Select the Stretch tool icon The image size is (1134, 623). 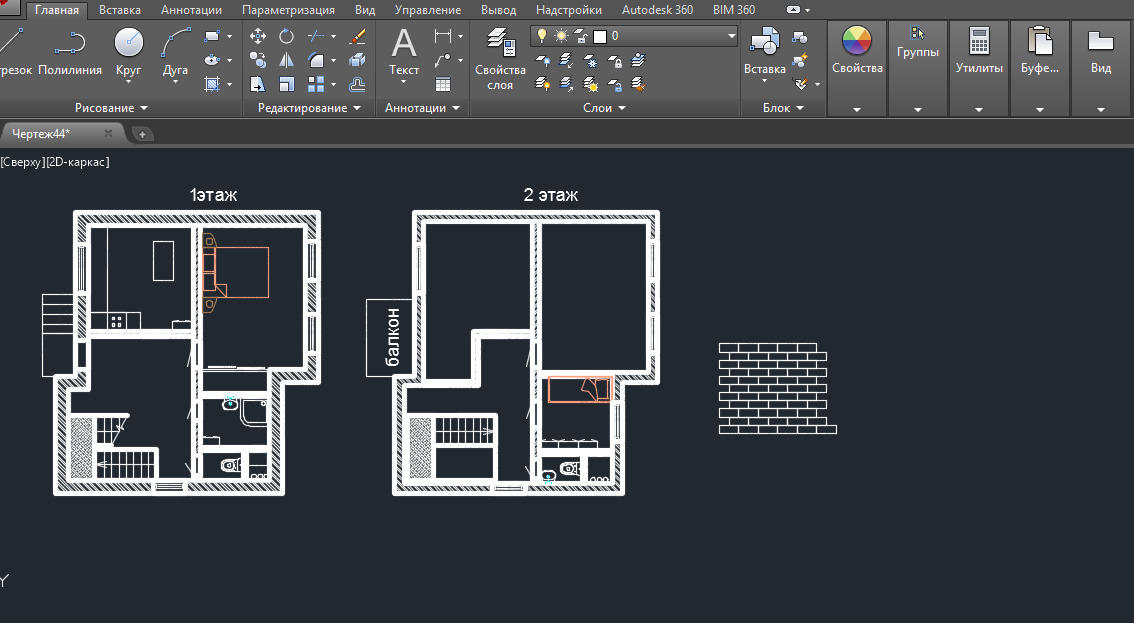click(257, 85)
